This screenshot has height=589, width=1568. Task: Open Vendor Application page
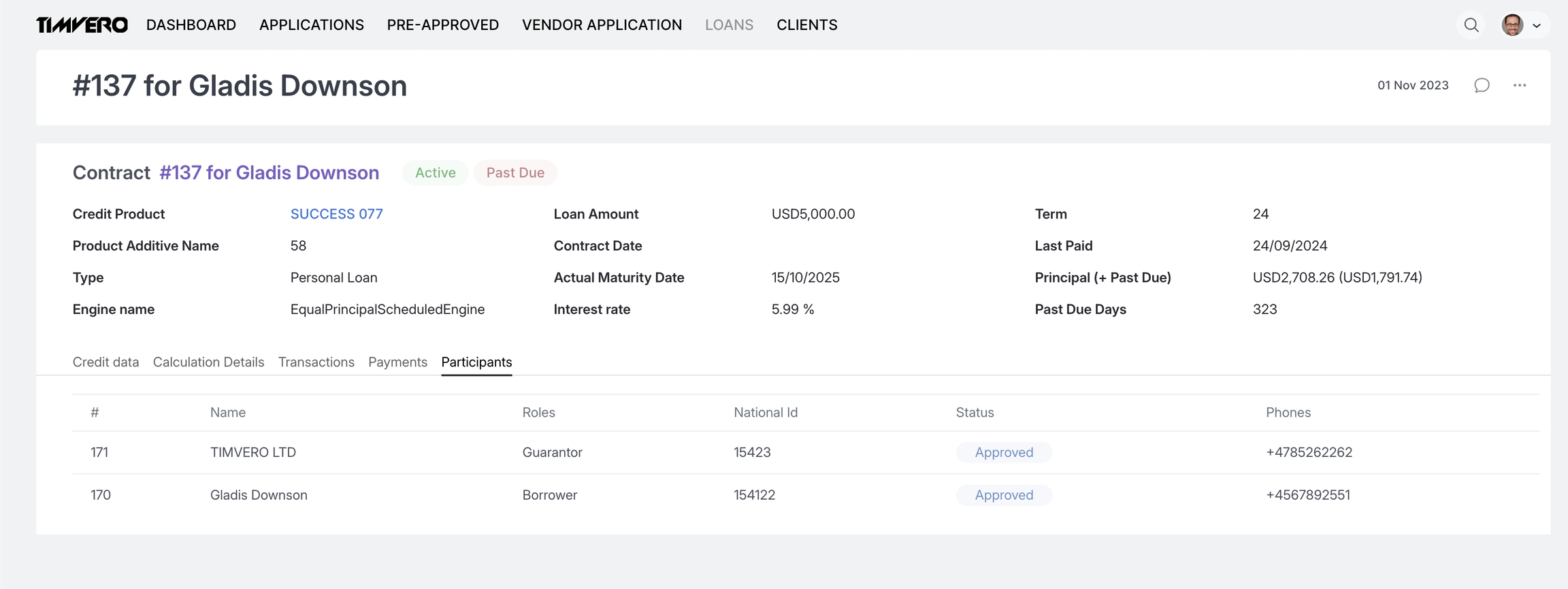pos(602,25)
